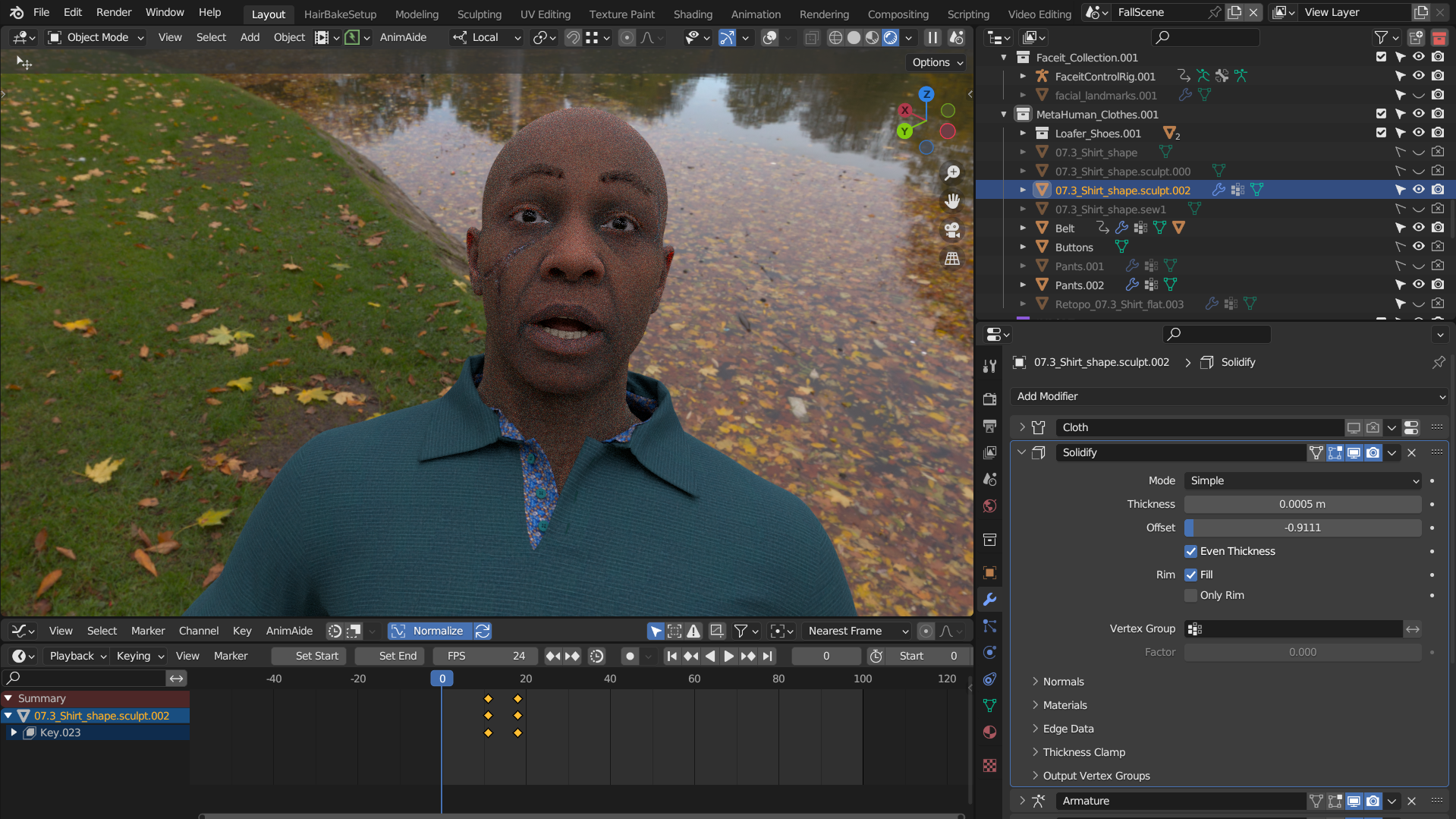Viewport: 1456px width, 819px height.
Task: Uncheck the Even Thickness checkbox
Action: click(x=1191, y=551)
